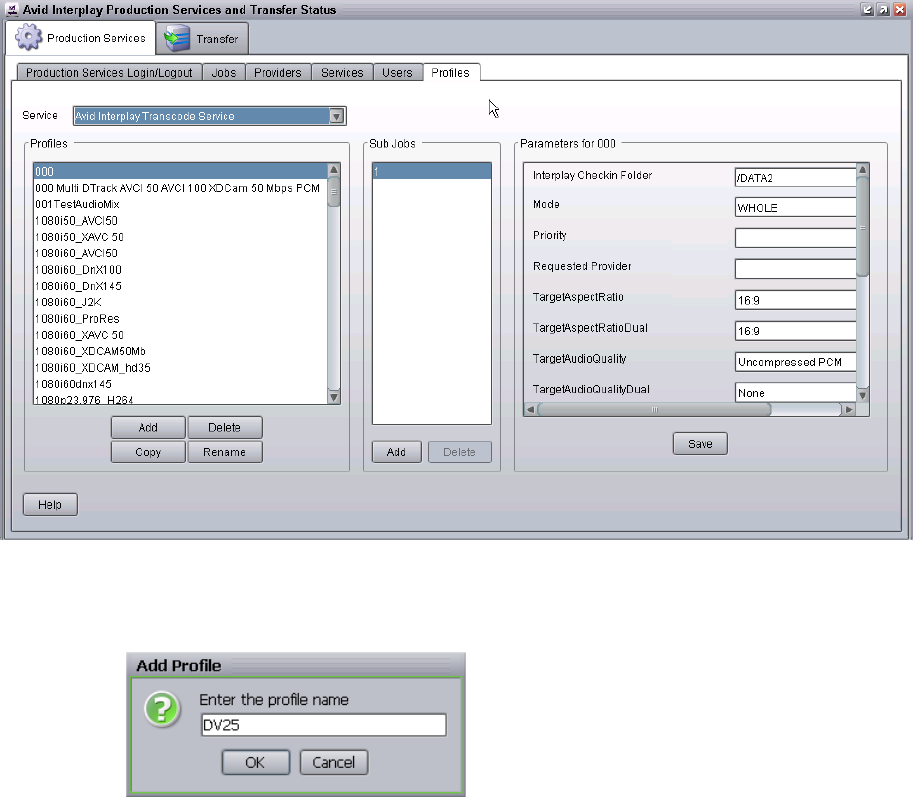
Task: Click the TargetAspectRatioDual value field
Action: [x=795, y=331]
